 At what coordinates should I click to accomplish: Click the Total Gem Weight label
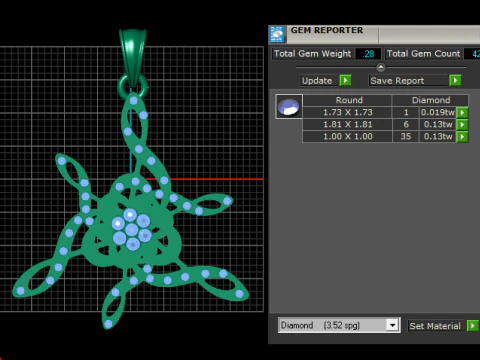point(312,54)
